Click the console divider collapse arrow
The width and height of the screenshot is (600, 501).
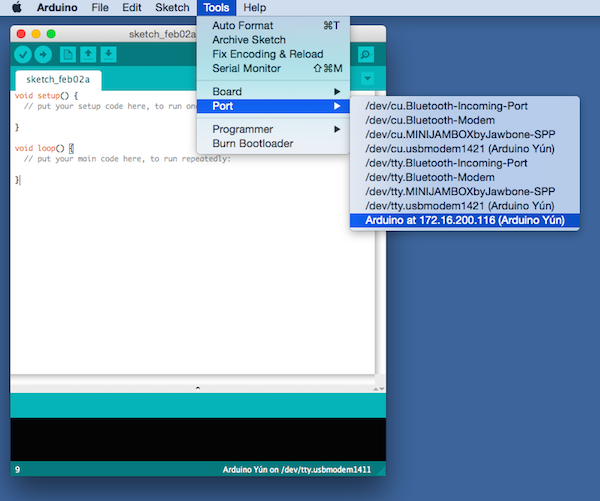[197, 388]
